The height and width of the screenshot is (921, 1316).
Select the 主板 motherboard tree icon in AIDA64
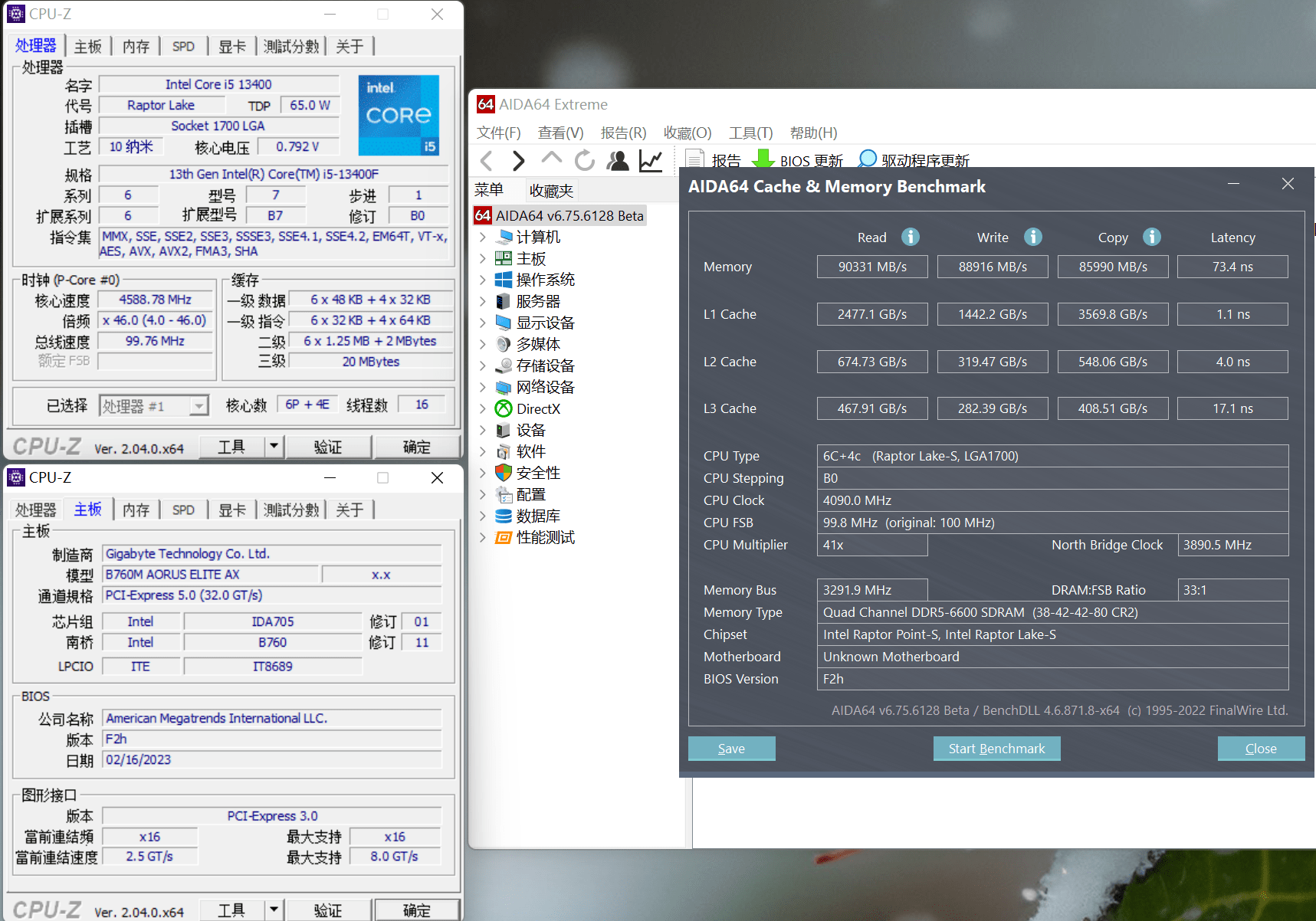(504, 258)
